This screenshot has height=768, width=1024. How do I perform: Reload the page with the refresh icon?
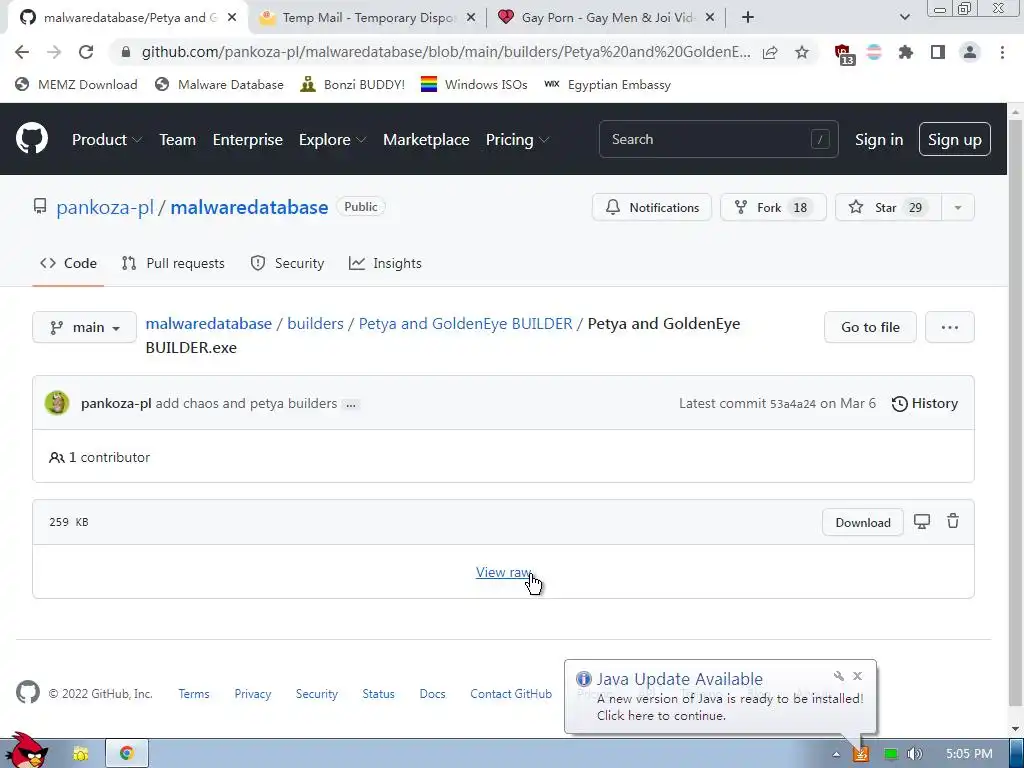click(x=86, y=52)
